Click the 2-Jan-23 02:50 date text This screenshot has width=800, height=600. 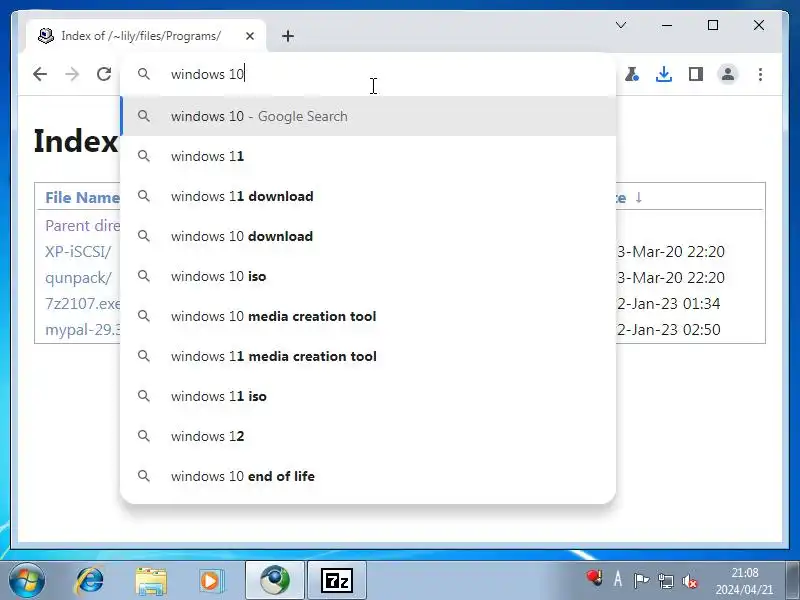point(668,330)
